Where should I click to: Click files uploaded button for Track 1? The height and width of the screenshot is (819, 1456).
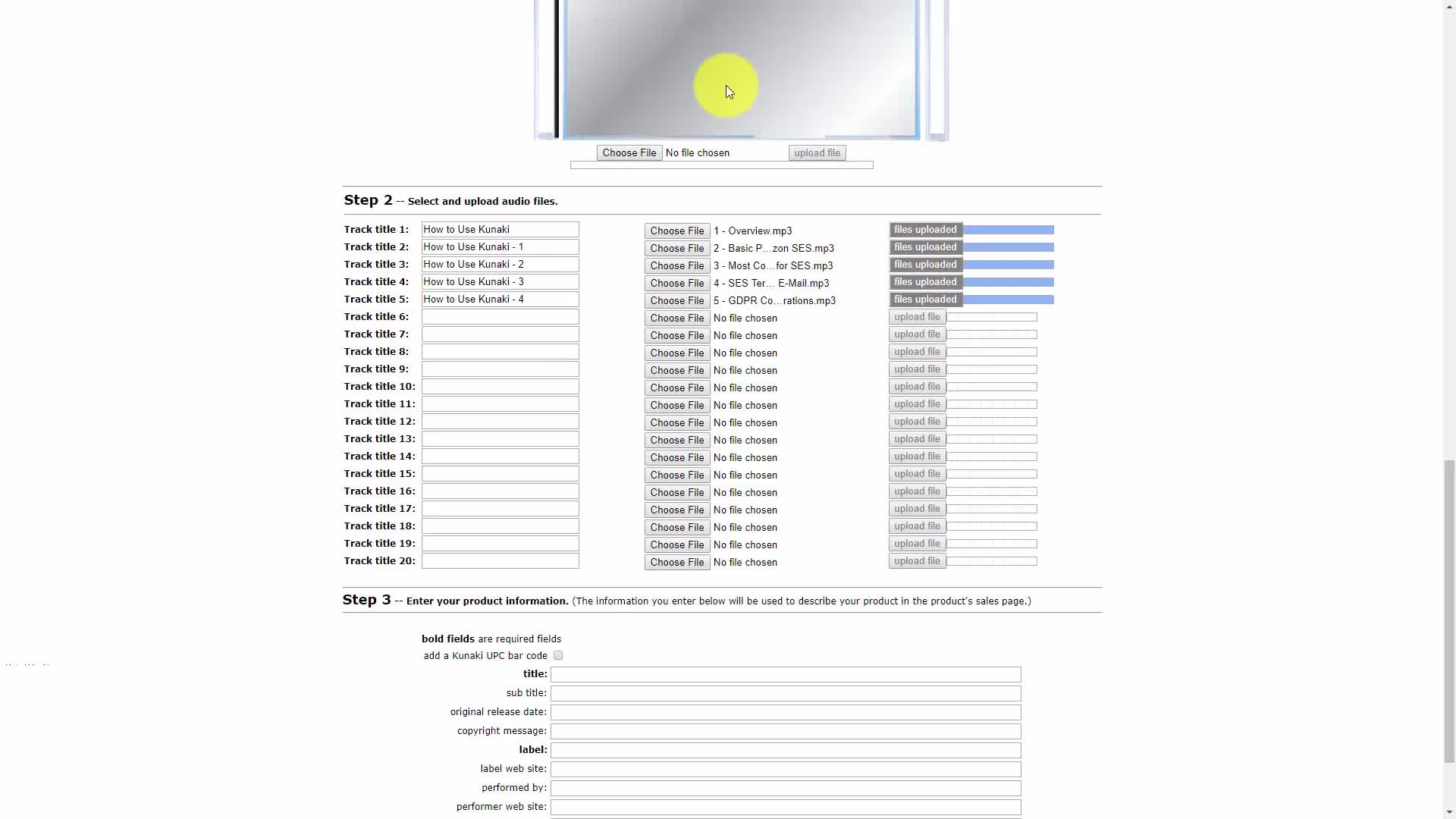(x=926, y=230)
